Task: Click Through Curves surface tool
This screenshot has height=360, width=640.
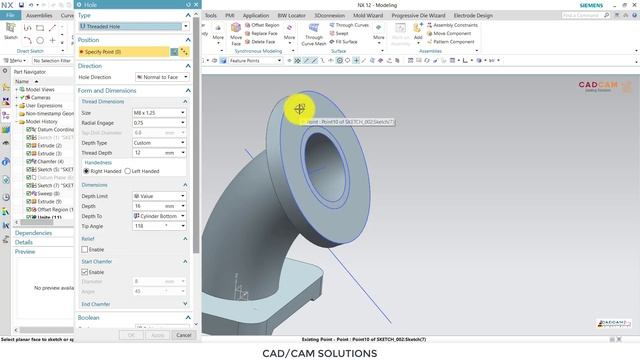Action: tap(349, 25)
